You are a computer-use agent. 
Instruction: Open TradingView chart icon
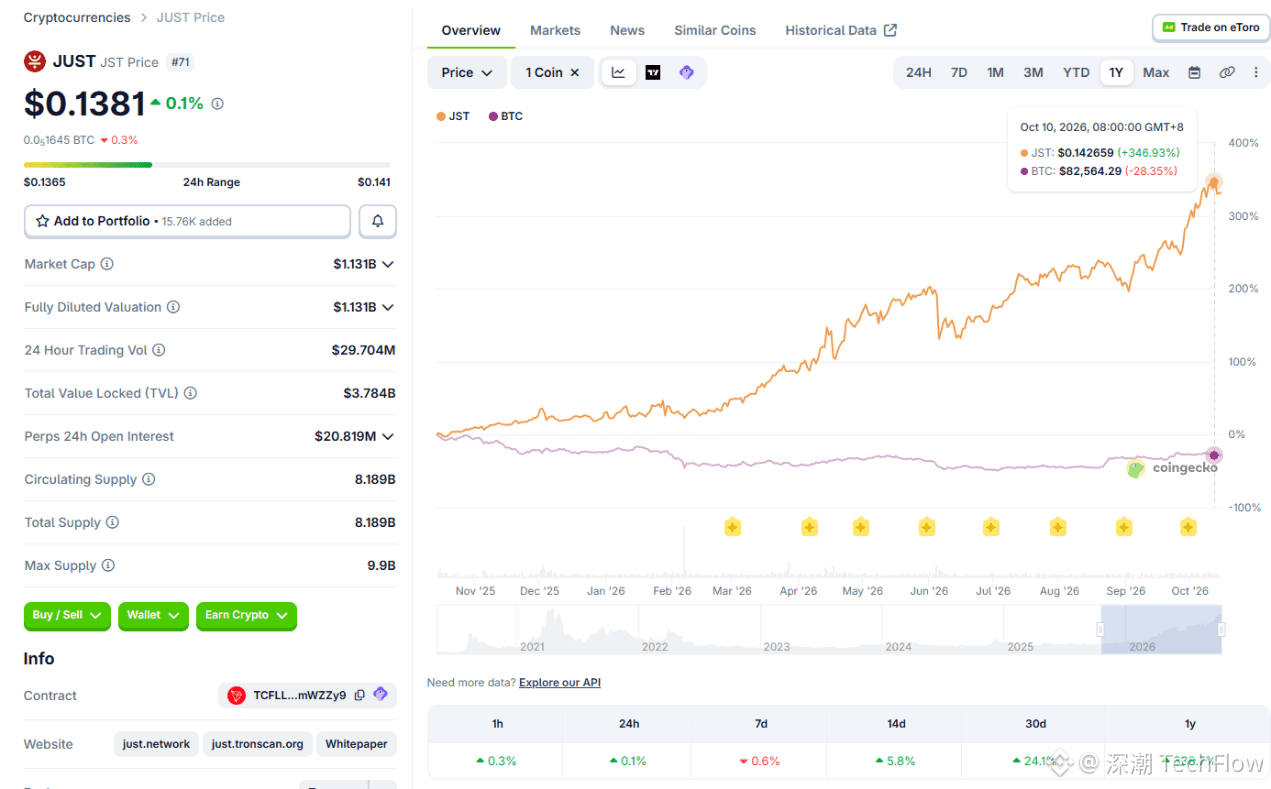click(x=653, y=72)
